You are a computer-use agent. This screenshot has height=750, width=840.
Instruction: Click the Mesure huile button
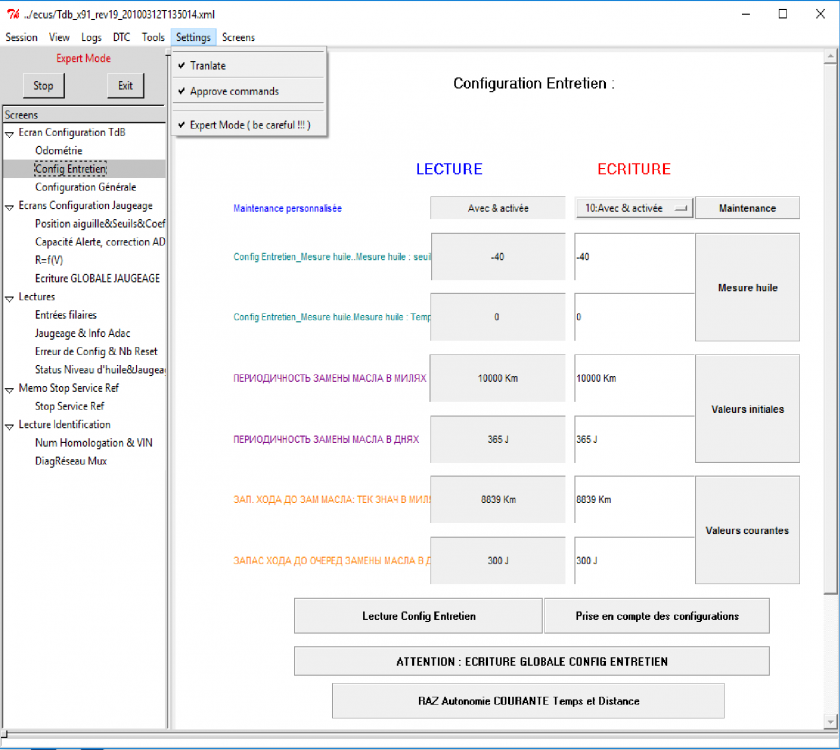coord(747,287)
